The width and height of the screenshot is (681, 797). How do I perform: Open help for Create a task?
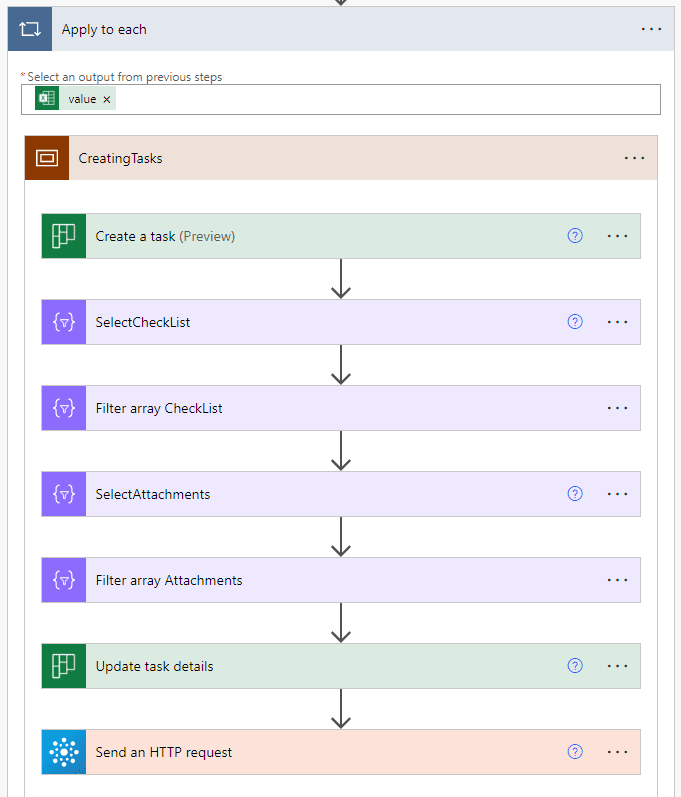click(x=575, y=236)
